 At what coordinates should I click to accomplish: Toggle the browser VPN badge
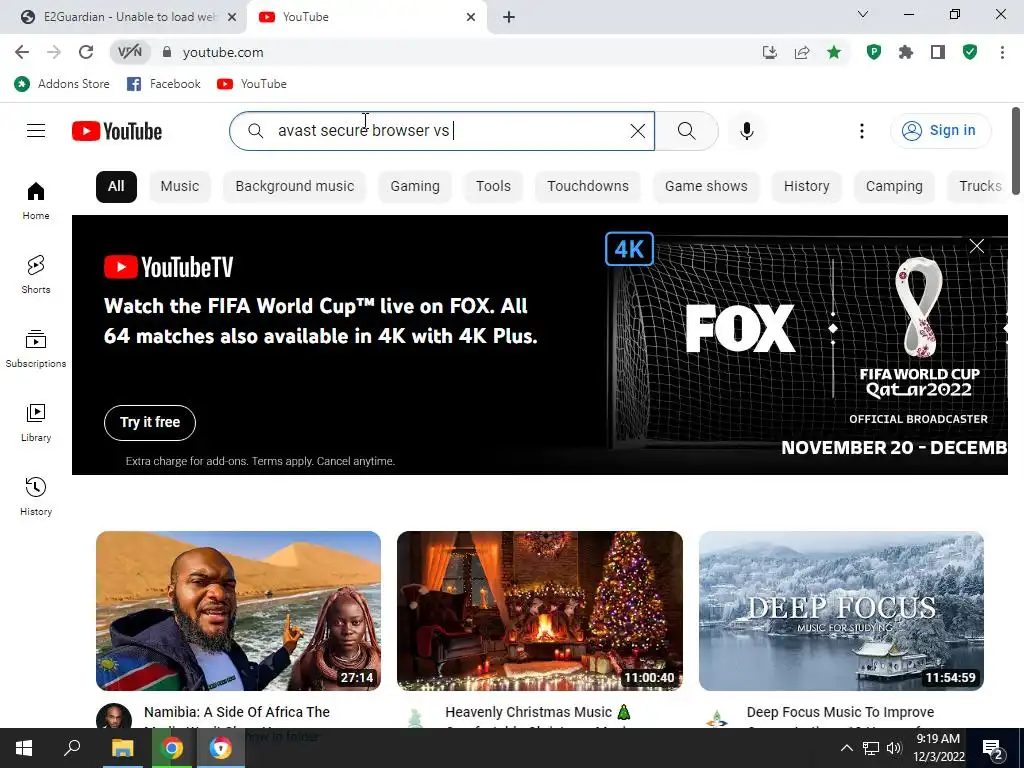[129, 52]
